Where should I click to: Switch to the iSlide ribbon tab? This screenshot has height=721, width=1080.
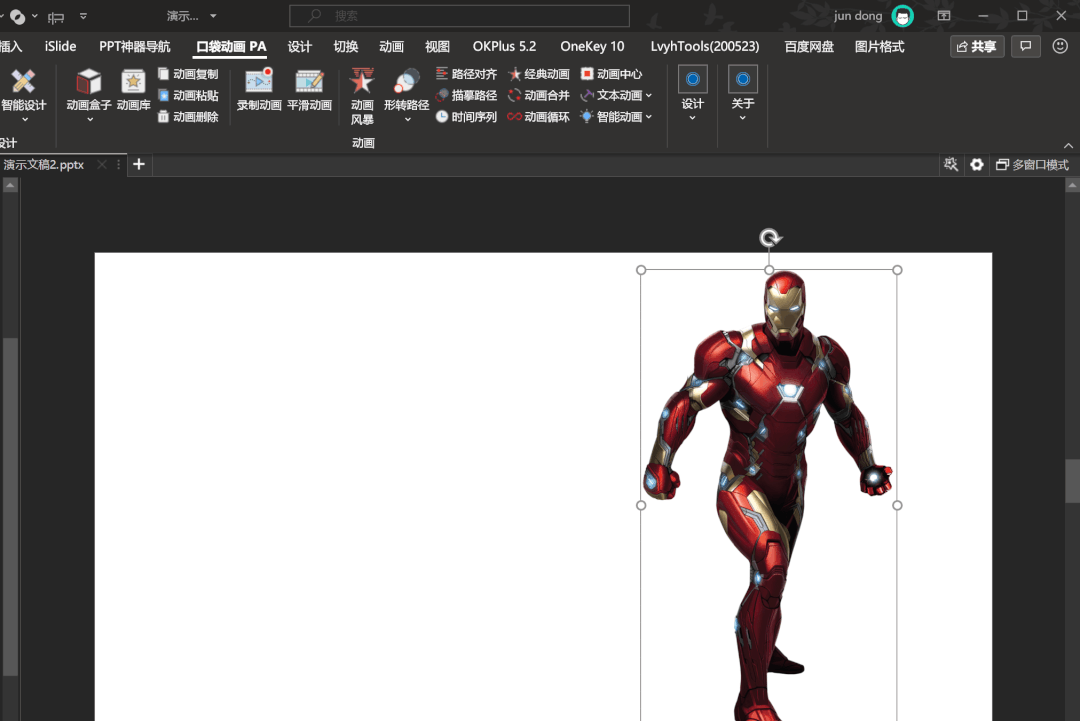[60, 47]
